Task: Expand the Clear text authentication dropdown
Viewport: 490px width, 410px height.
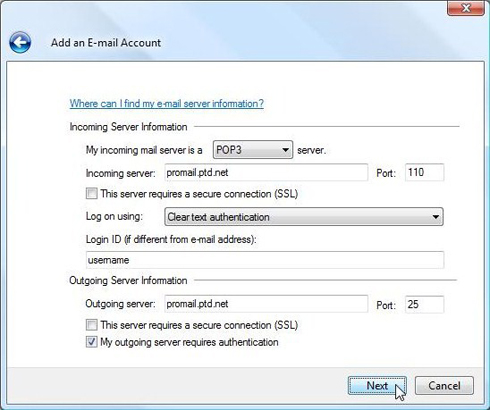Action: coord(304,217)
